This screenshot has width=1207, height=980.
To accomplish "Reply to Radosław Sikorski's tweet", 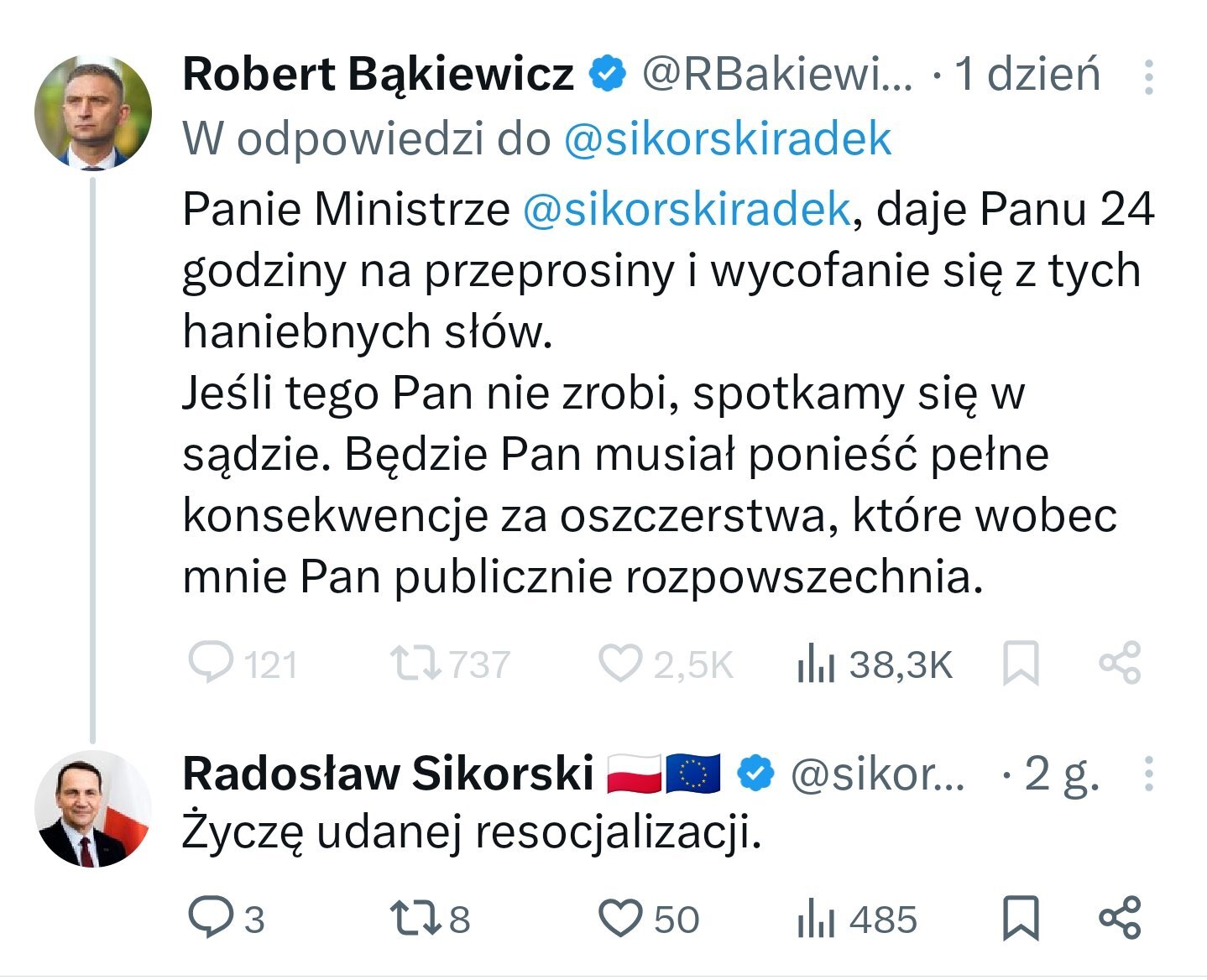I will point(210,917).
